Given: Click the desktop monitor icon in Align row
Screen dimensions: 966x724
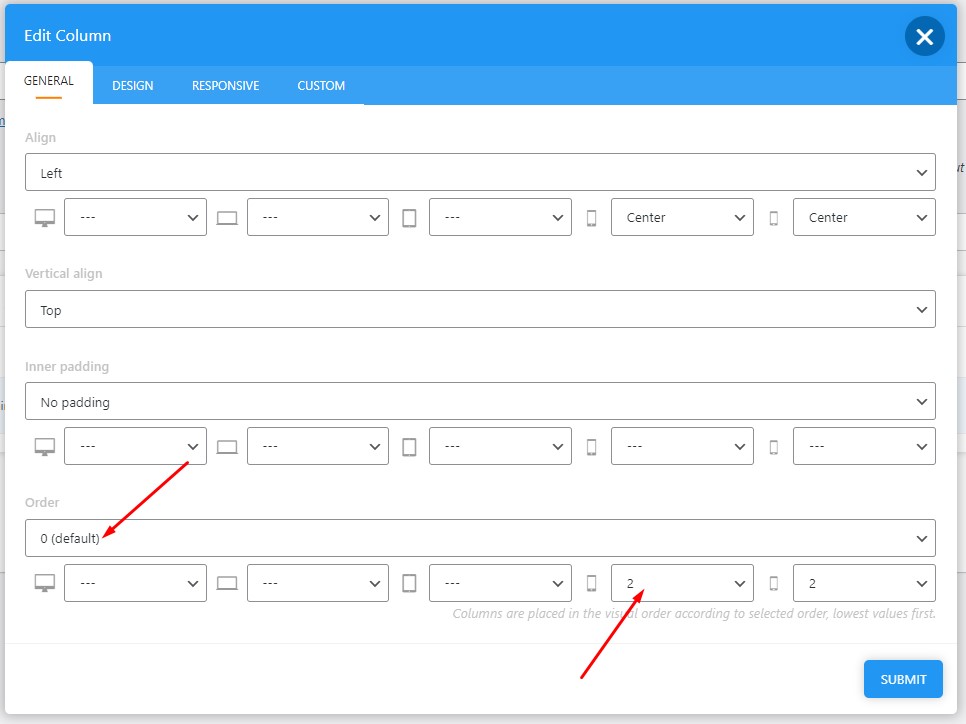Looking at the screenshot, I should click(x=44, y=218).
